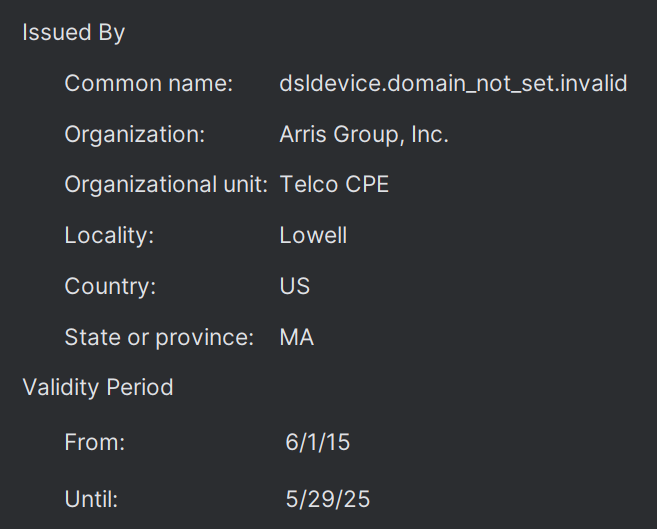Screen dimensions: 657x529
Task: Select the Arris Group, Inc. organization value
Action: [364, 135]
